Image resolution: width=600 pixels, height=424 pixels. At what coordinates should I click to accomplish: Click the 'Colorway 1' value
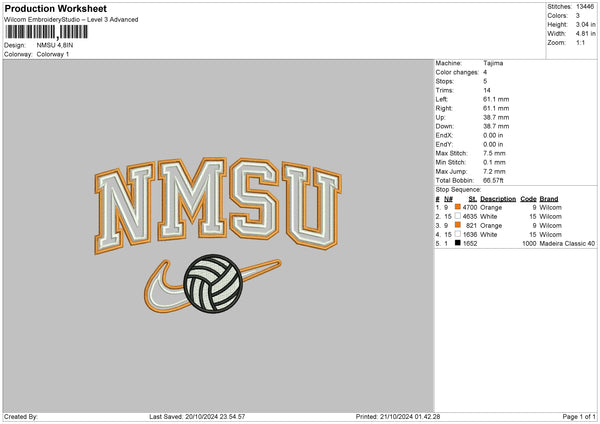(53, 54)
